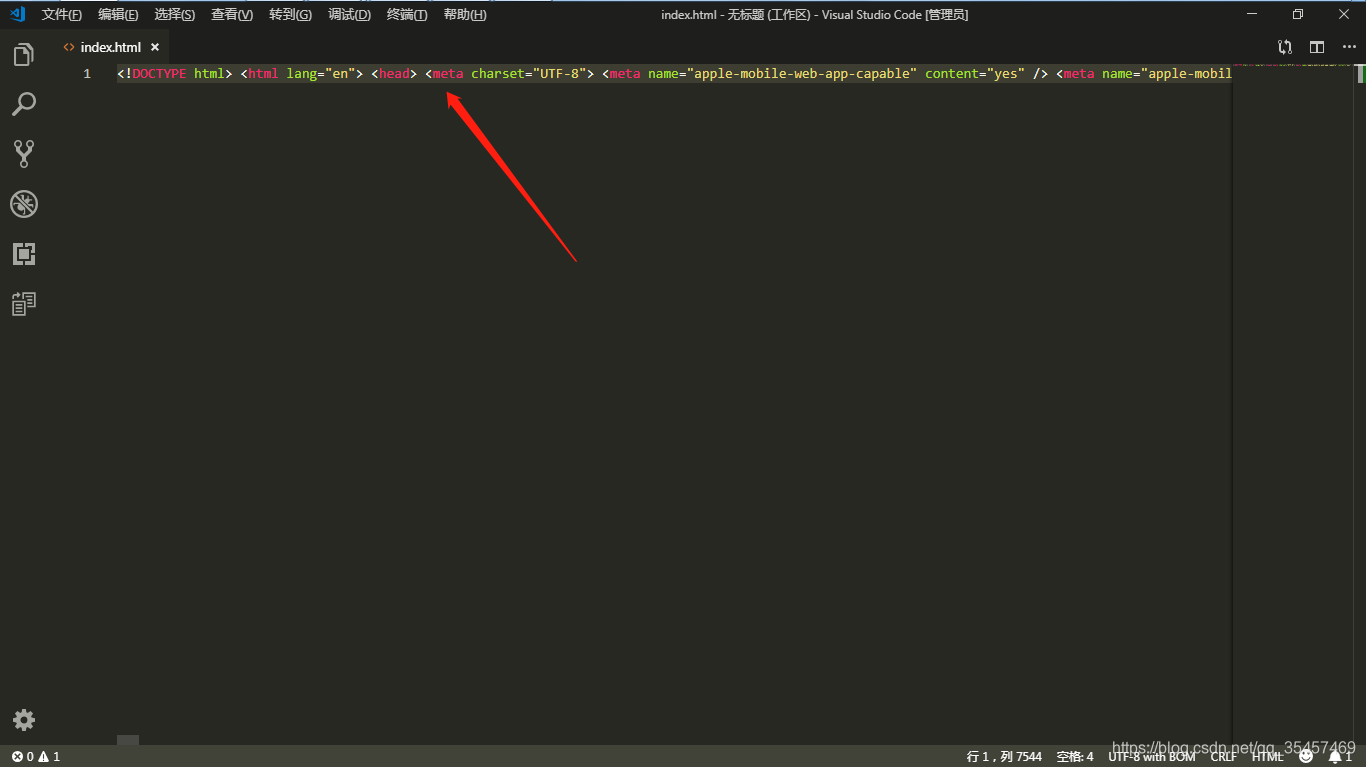
Task: Click the VS Code logo in title bar
Action: [x=17, y=14]
